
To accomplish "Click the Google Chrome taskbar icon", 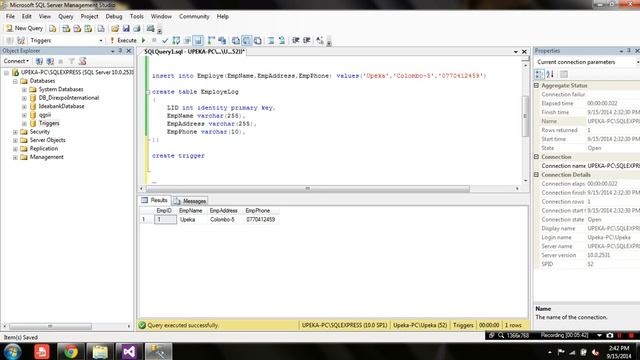I will [x=71, y=351].
